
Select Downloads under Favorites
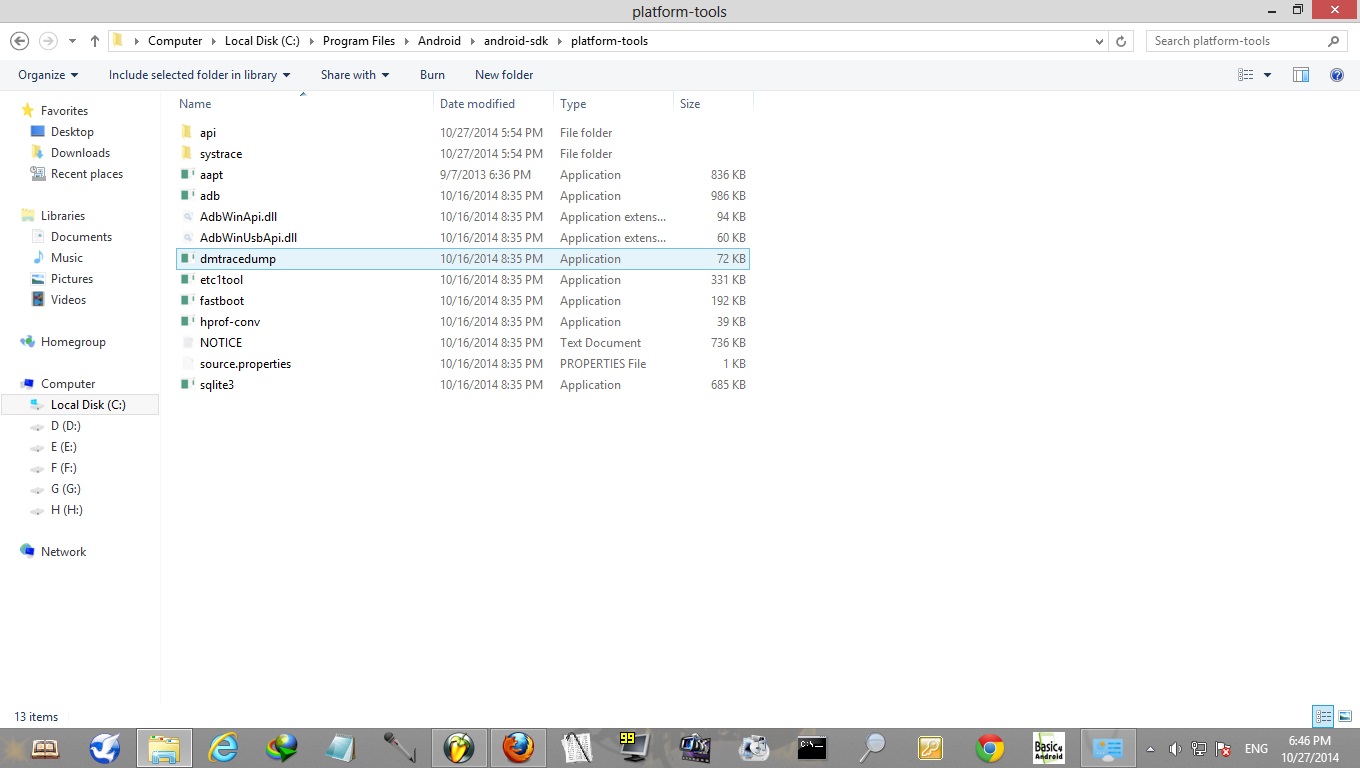click(x=80, y=153)
